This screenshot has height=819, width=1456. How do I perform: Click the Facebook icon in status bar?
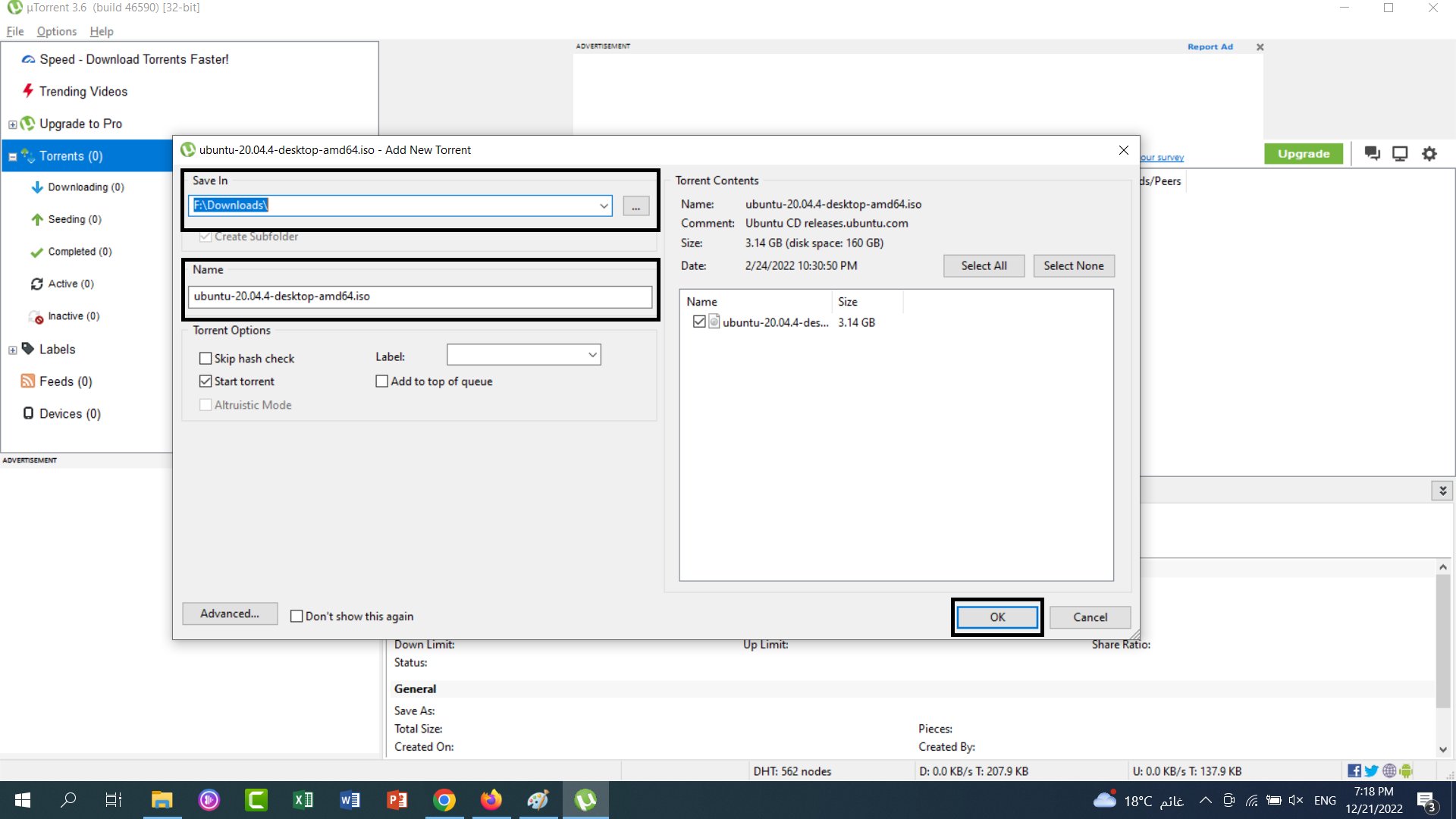[1354, 770]
